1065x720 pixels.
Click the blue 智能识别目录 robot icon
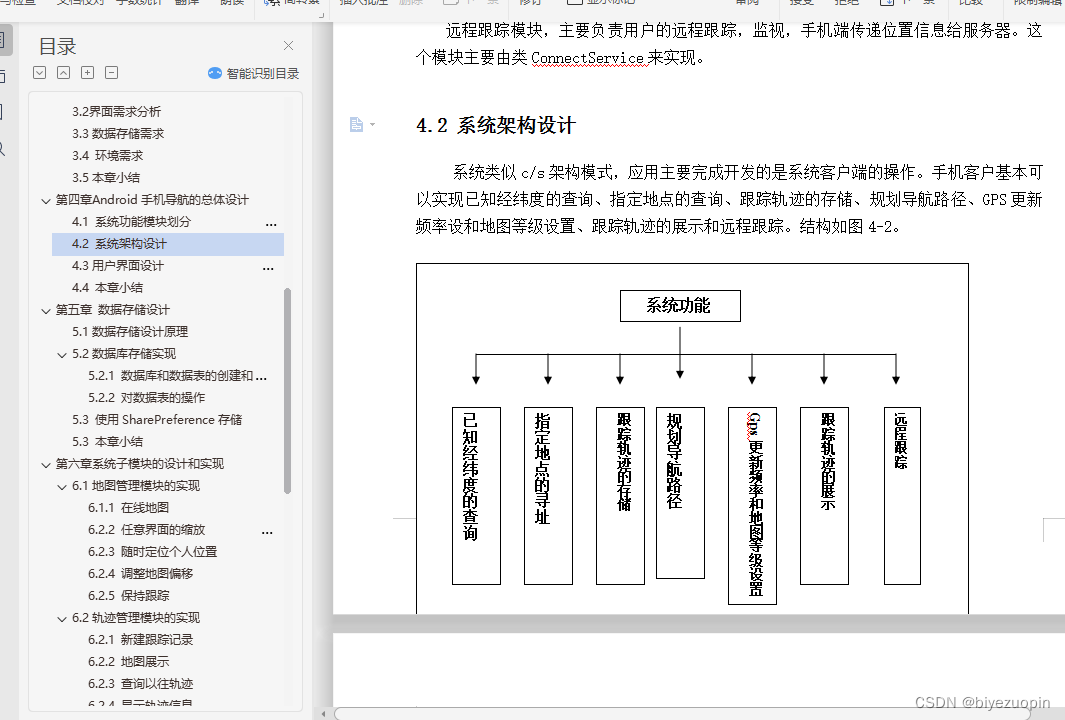pos(215,73)
